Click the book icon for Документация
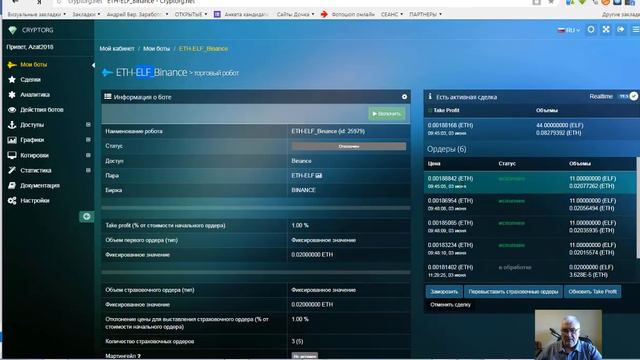640x360 pixels. pyautogui.click(x=12, y=185)
